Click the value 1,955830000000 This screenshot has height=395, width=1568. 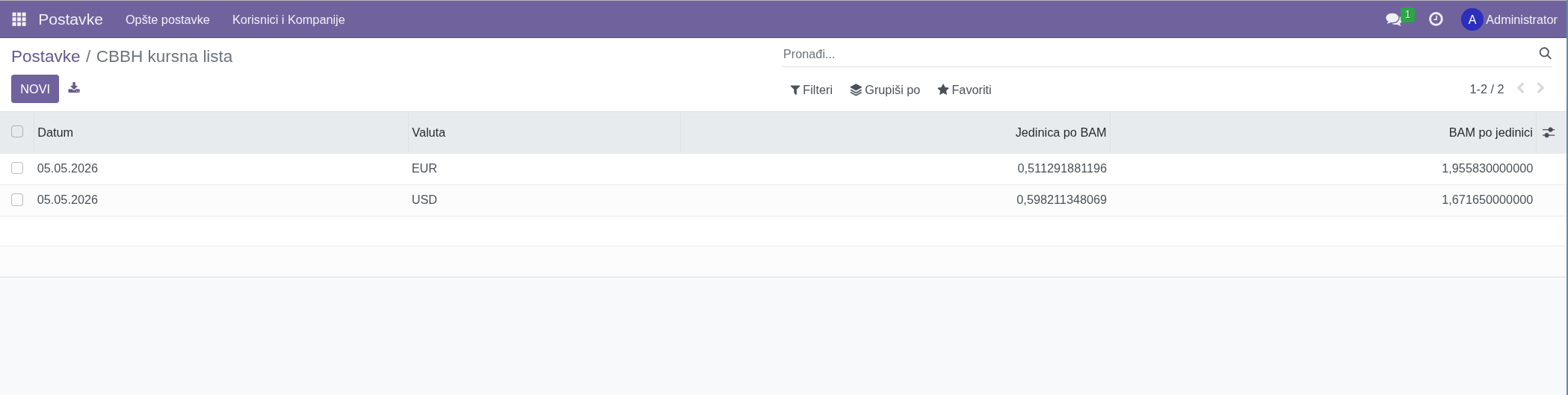(1487, 168)
